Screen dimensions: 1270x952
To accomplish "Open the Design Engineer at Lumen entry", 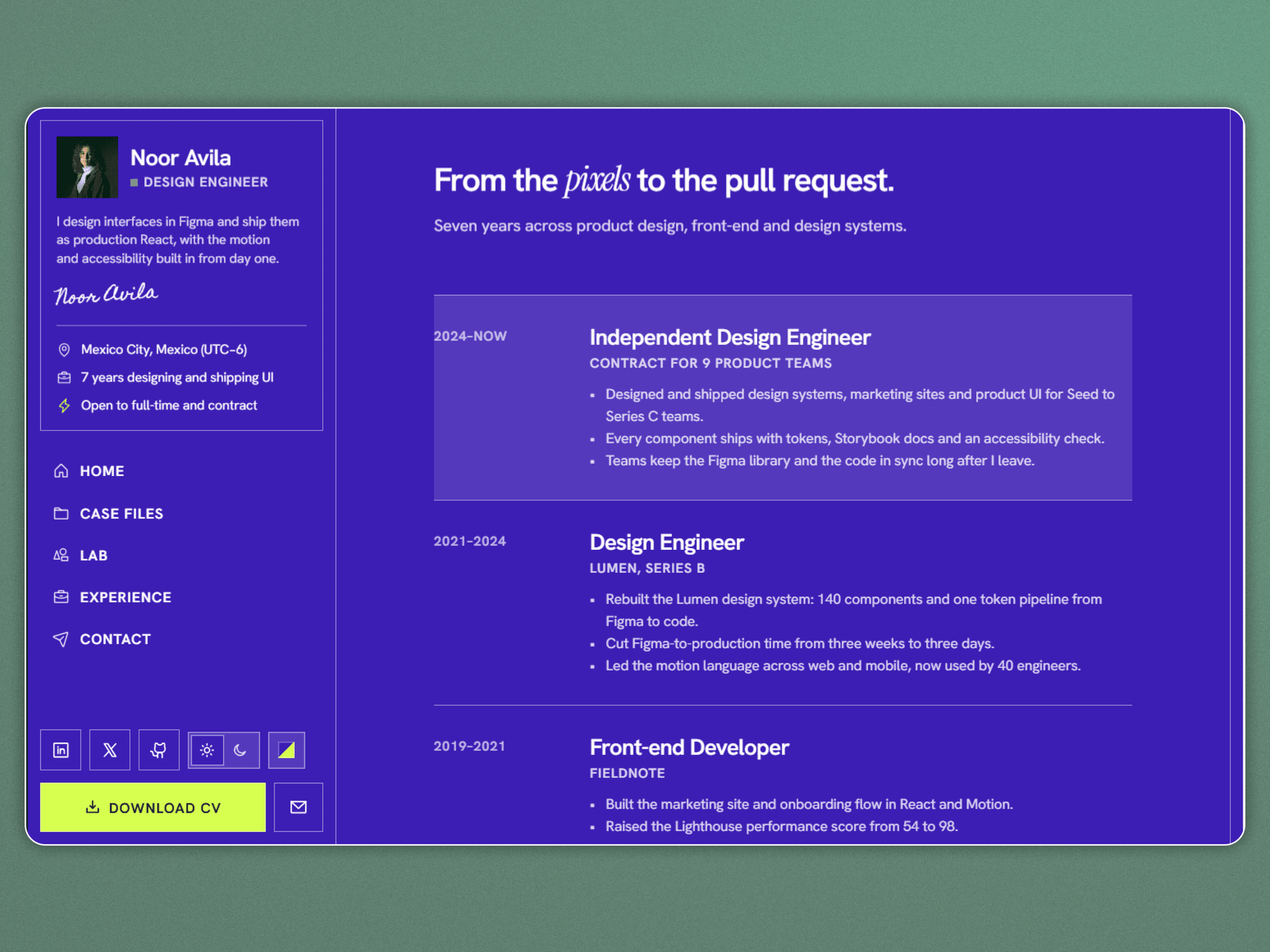I will [783, 602].
